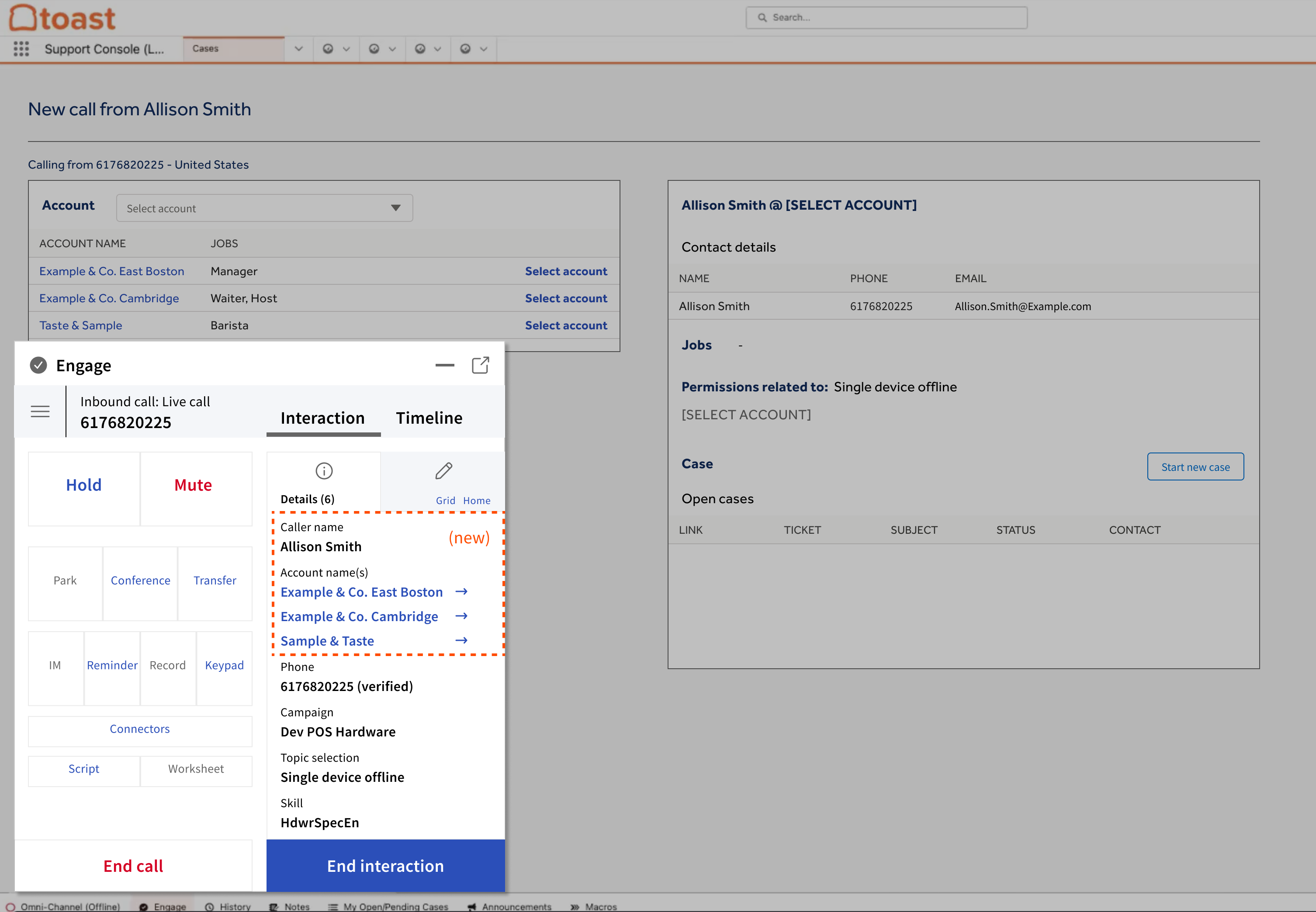Open the Engage hamburger menu

40,411
